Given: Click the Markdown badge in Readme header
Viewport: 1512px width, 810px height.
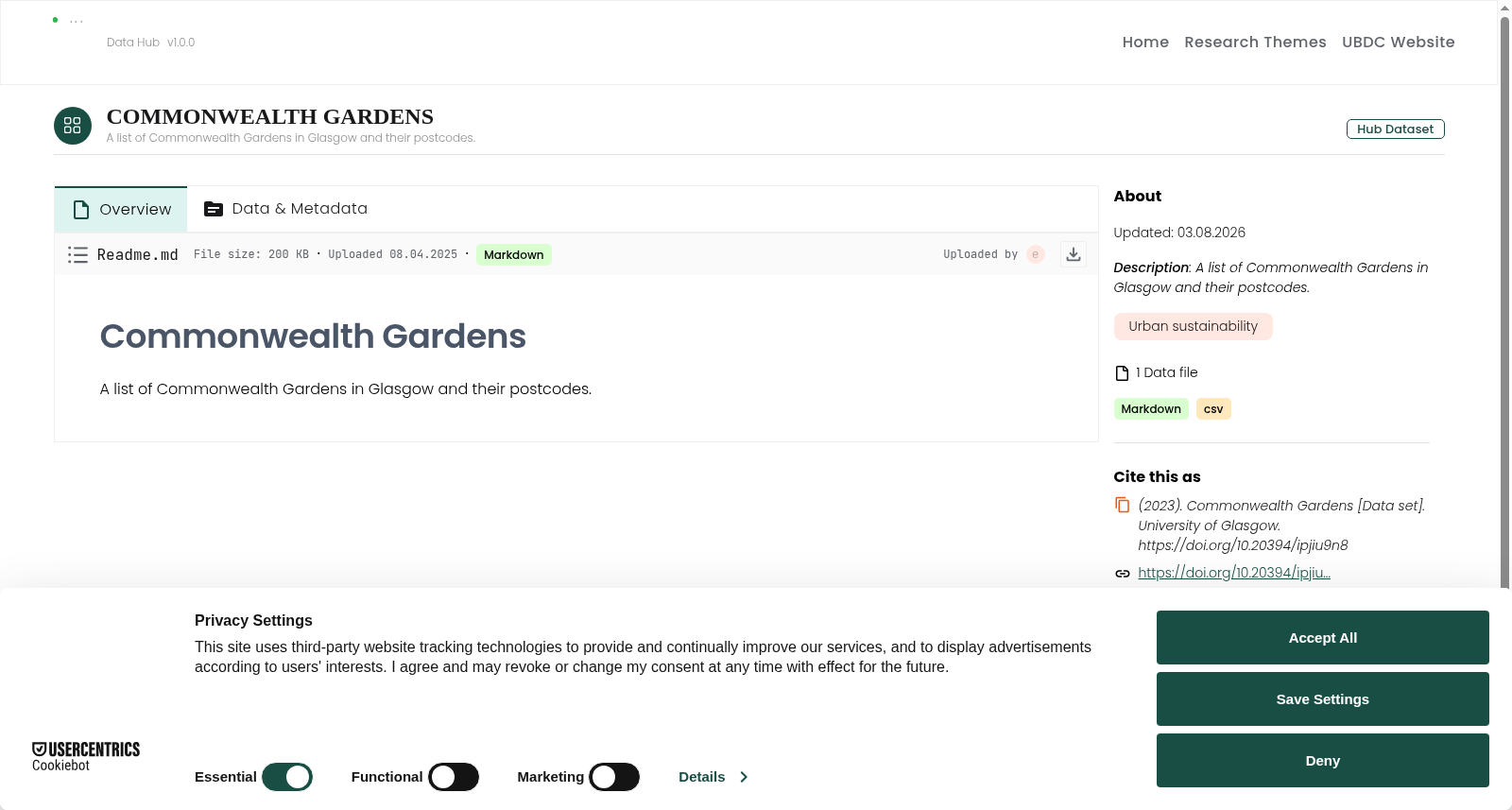Looking at the screenshot, I should point(514,255).
